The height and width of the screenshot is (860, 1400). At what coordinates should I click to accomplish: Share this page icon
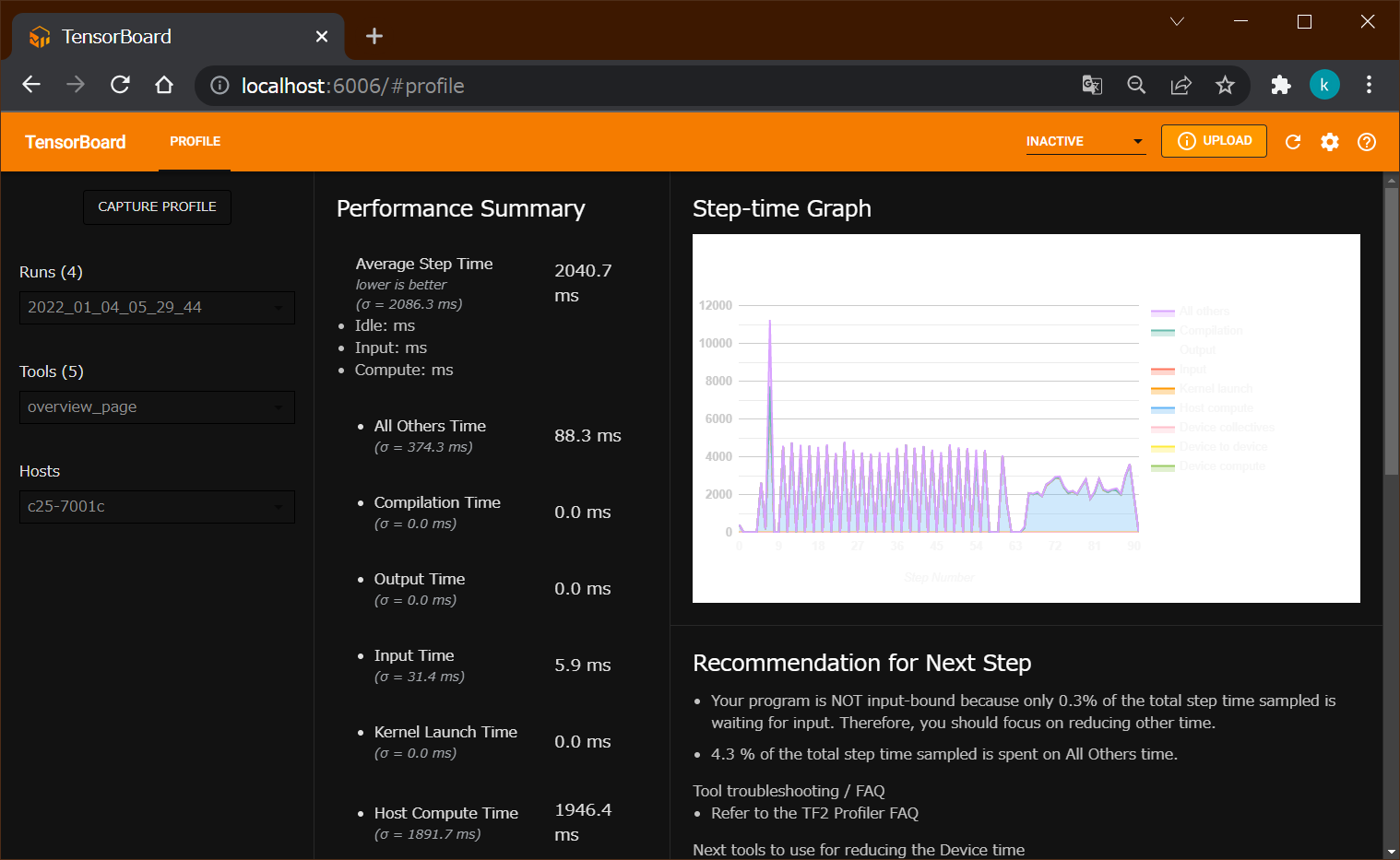tap(1181, 86)
